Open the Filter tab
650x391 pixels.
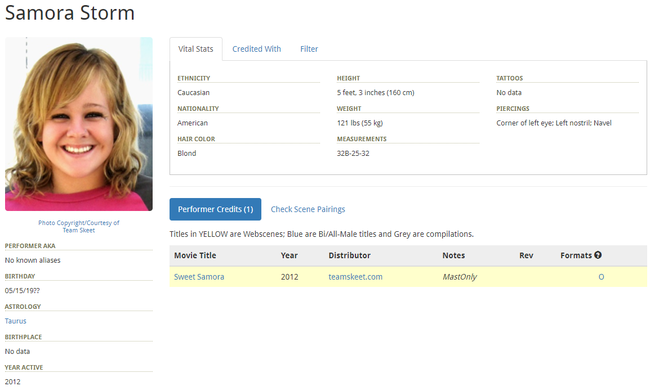coord(309,49)
